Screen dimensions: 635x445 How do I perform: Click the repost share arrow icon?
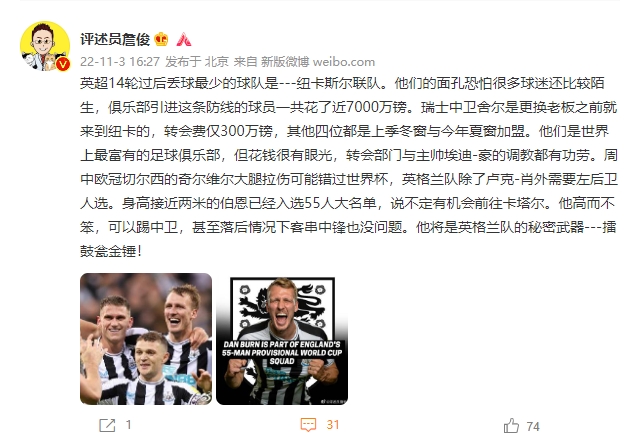point(107,425)
